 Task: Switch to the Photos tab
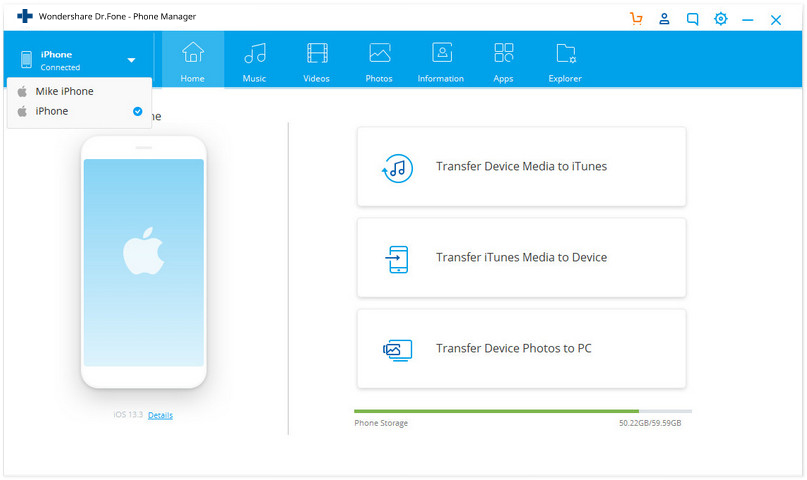379,60
